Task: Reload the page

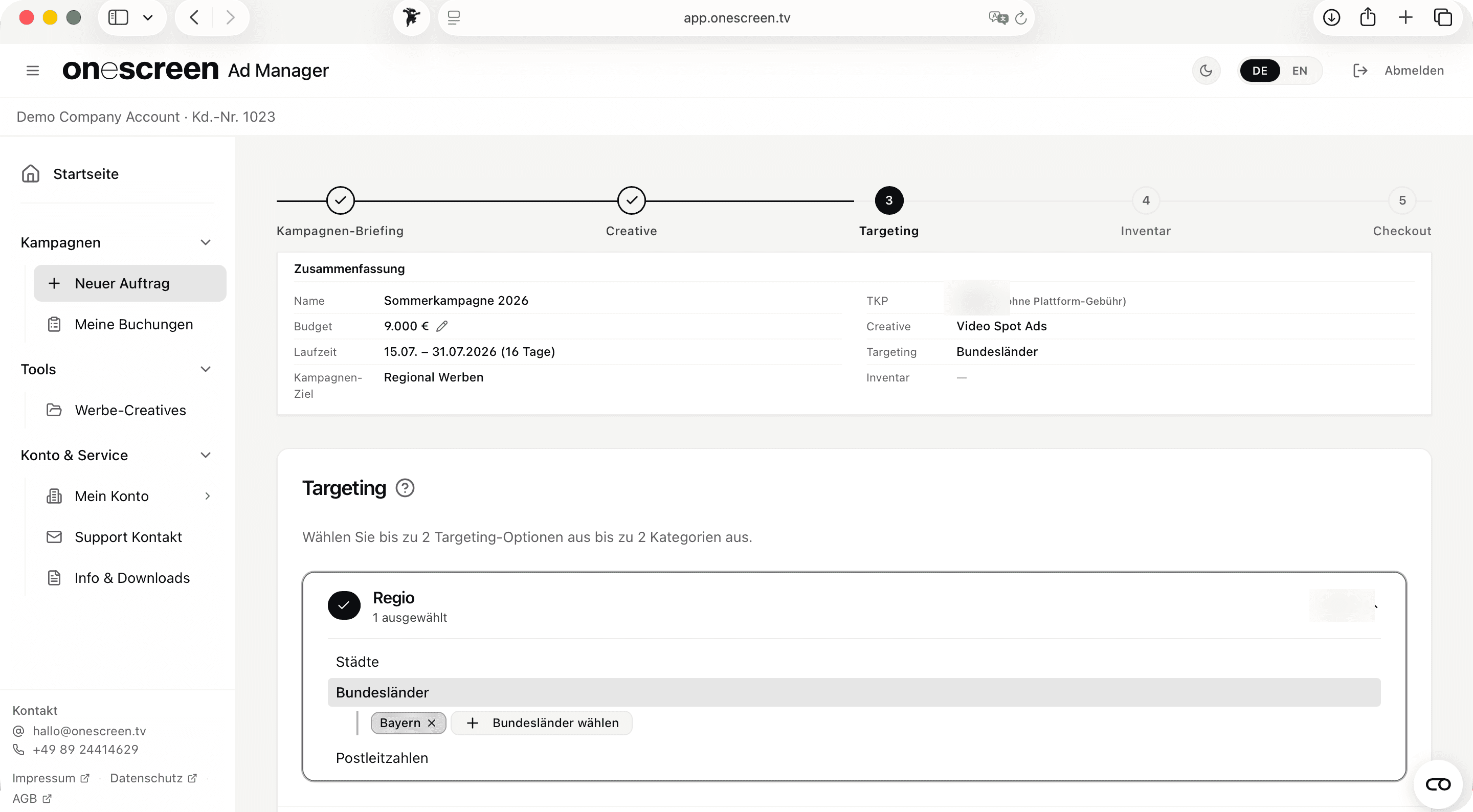Action: (1021, 18)
